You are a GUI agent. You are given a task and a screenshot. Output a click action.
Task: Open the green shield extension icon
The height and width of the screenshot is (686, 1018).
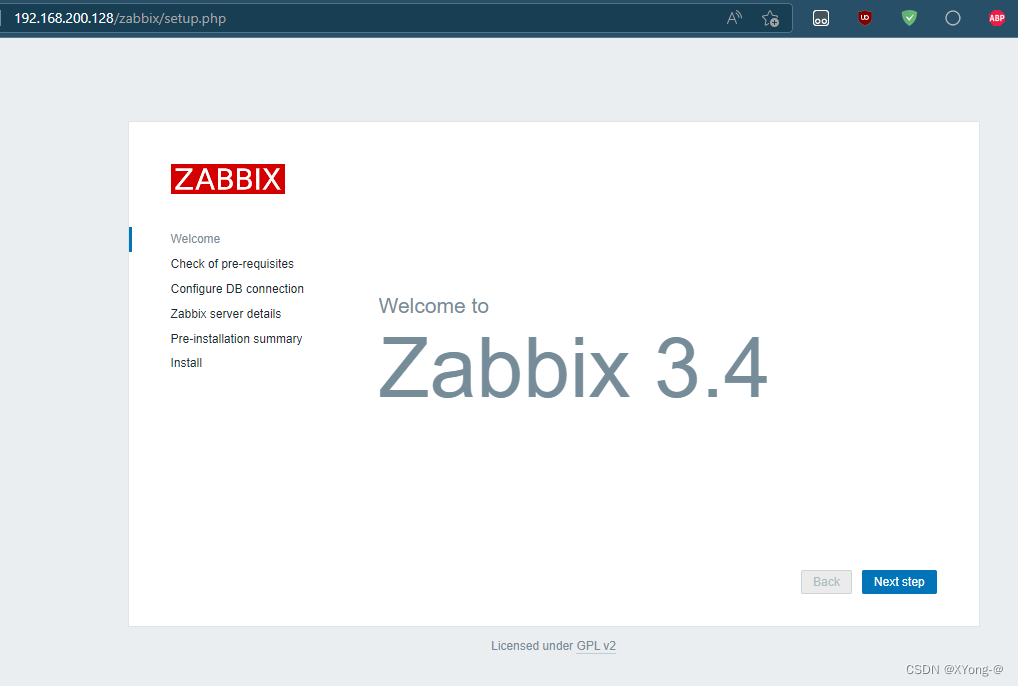coord(909,18)
